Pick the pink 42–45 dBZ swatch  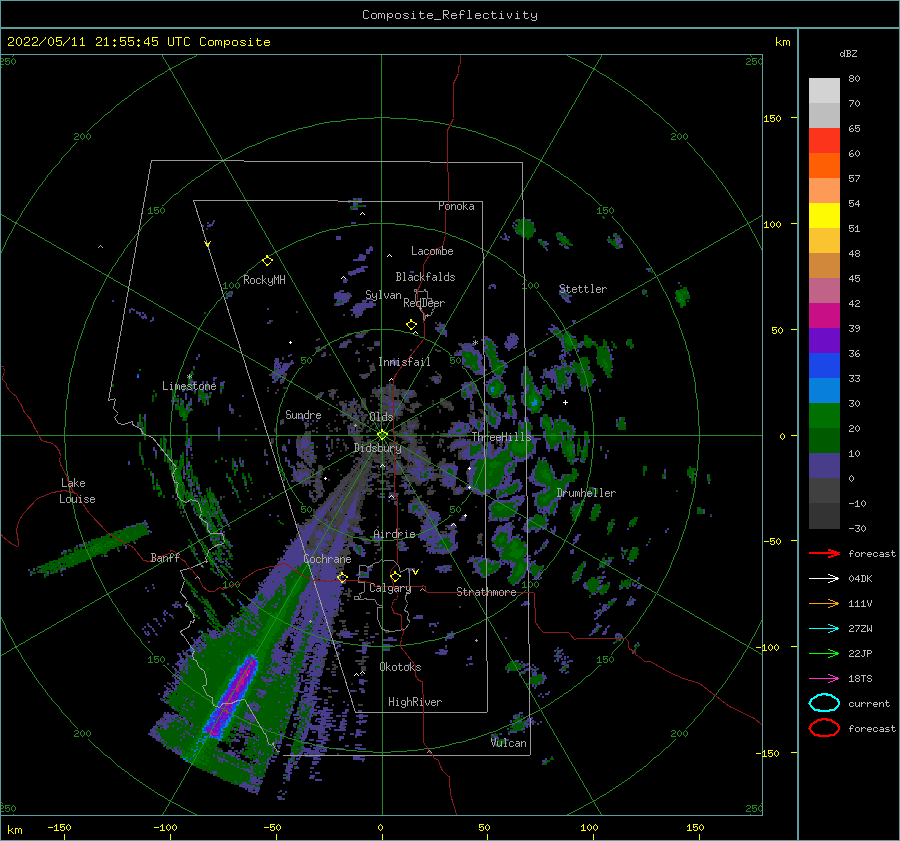(x=824, y=290)
